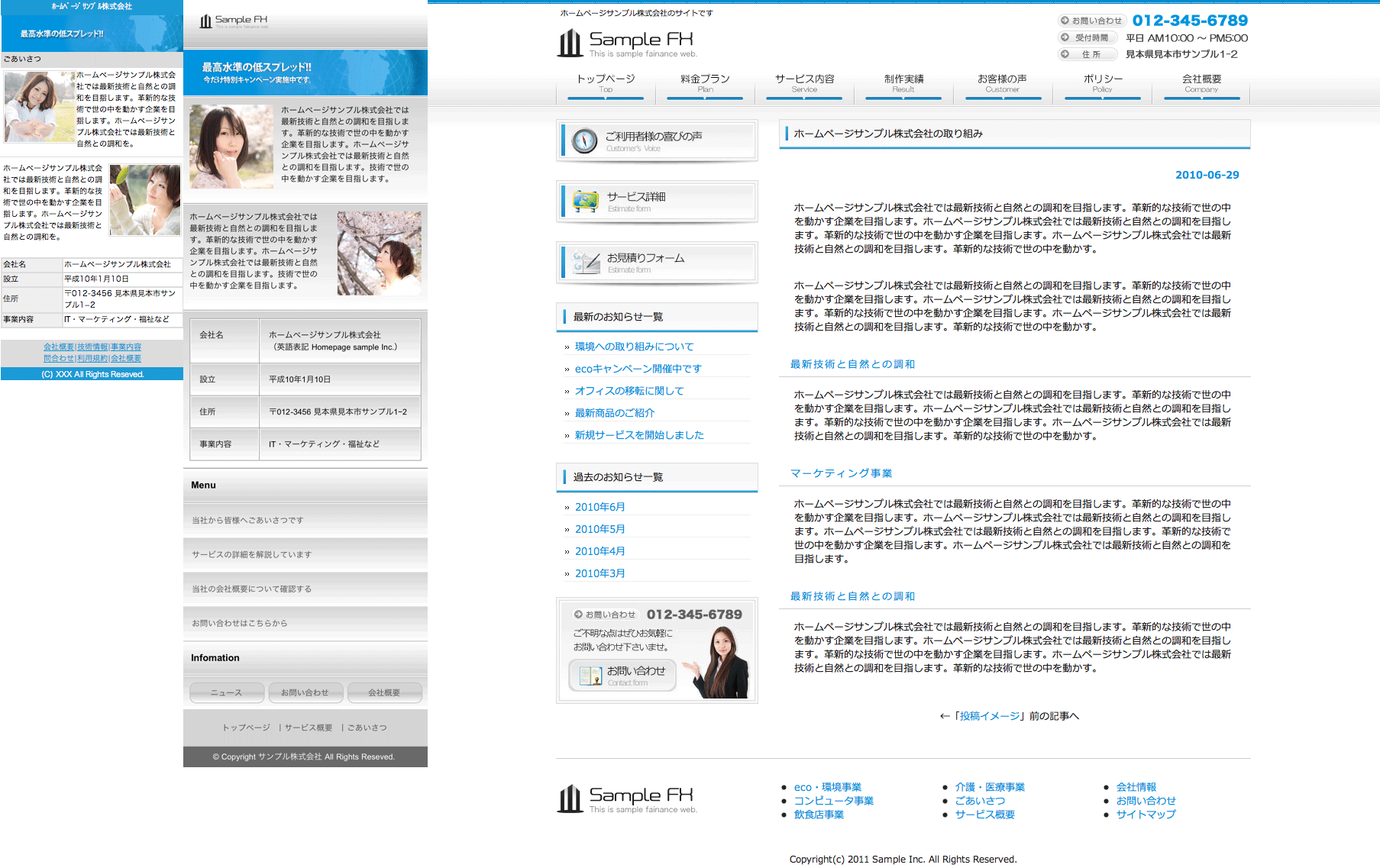
Task: Open the サービス内容 navigation tab
Action: click(x=804, y=83)
